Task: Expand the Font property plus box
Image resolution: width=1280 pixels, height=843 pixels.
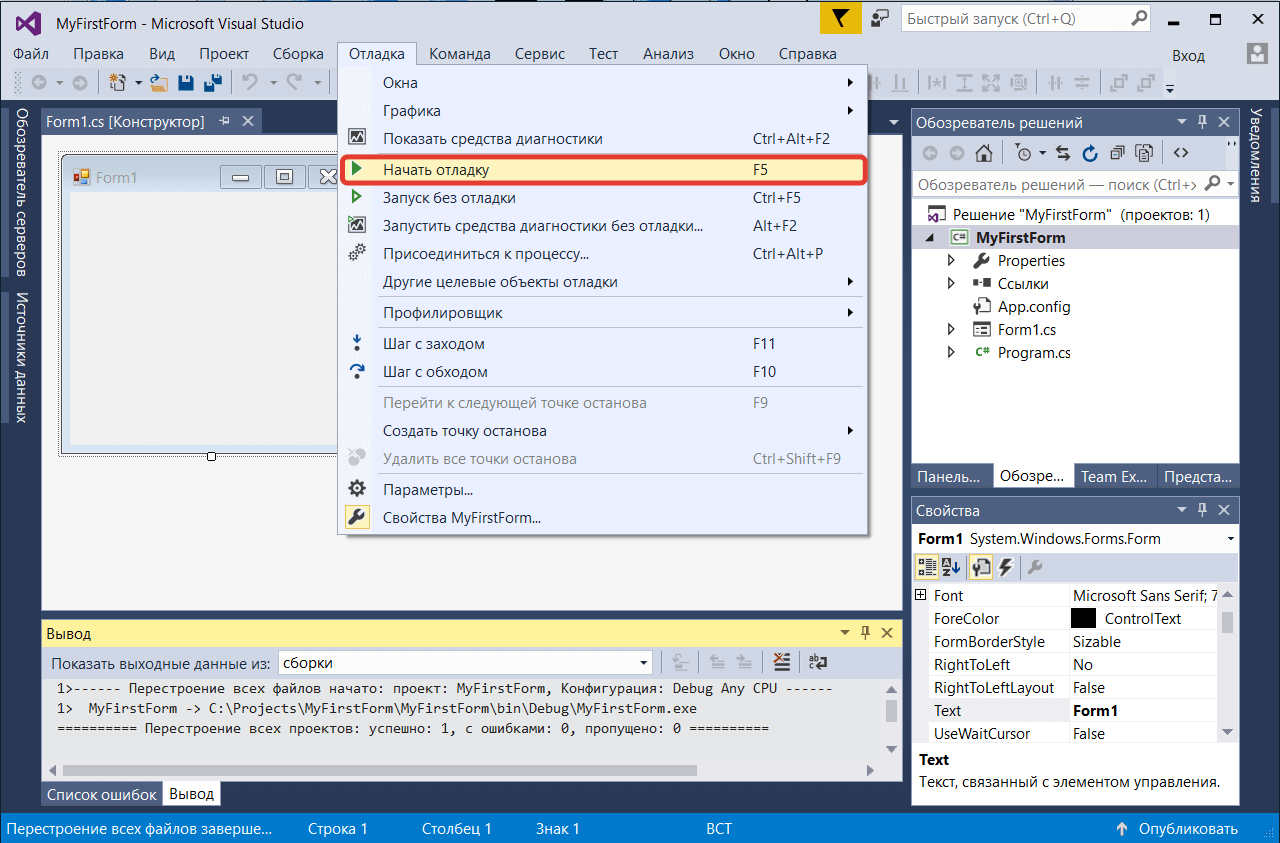Action: point(921,595)
